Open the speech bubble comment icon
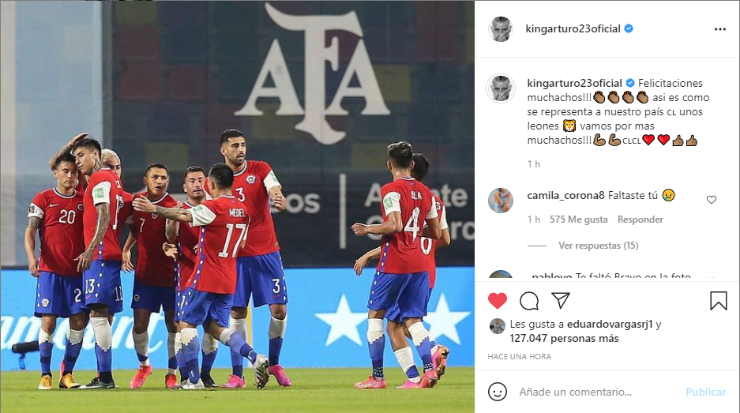 [x=529, y=301]
